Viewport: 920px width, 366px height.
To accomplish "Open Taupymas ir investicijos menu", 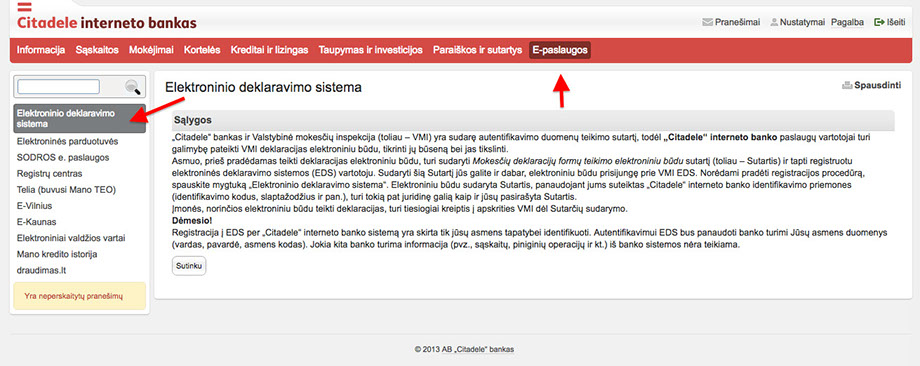I will click(370, 50).
